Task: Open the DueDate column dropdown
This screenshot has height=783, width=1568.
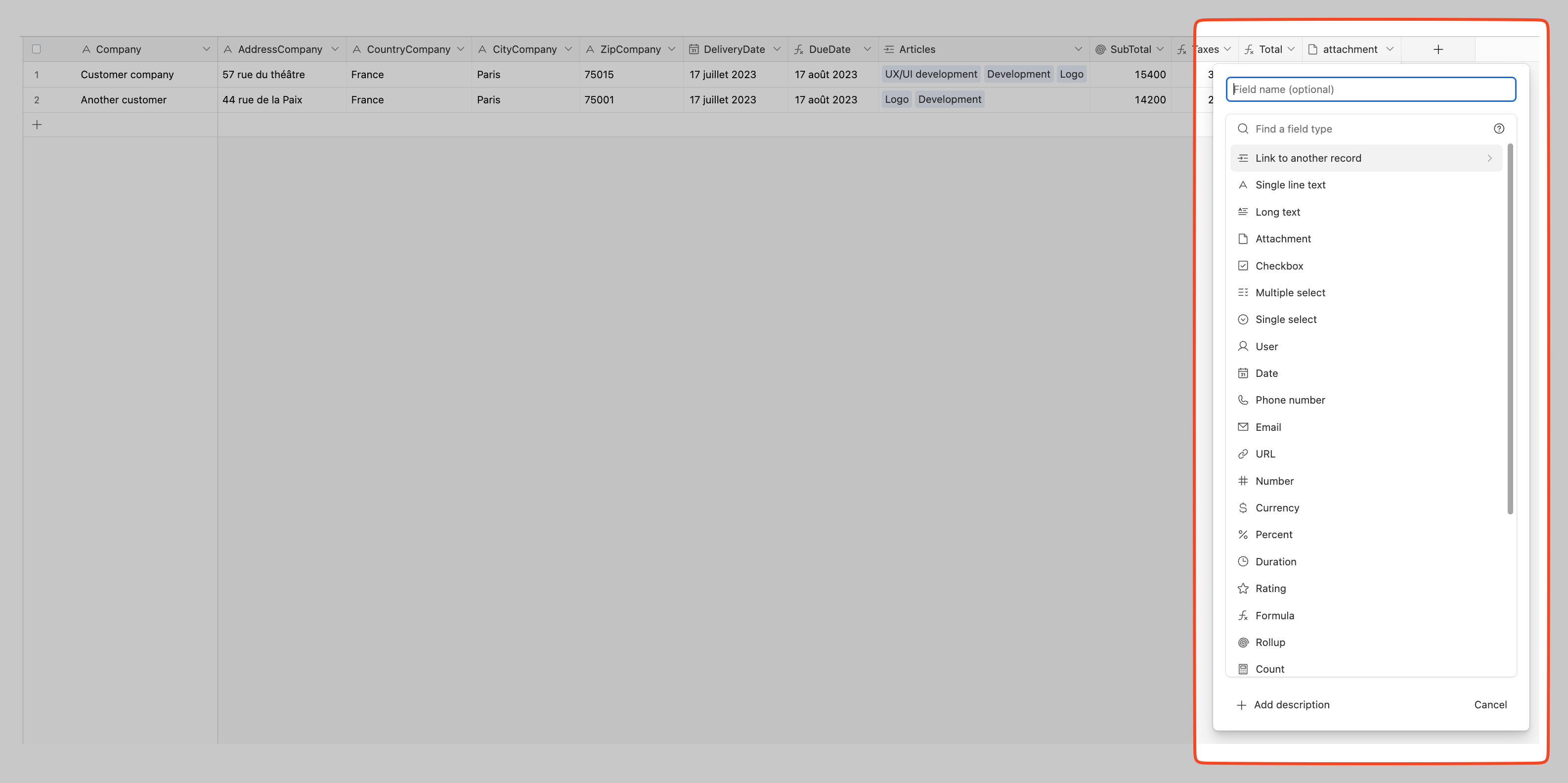Action: tap(868, 48)
